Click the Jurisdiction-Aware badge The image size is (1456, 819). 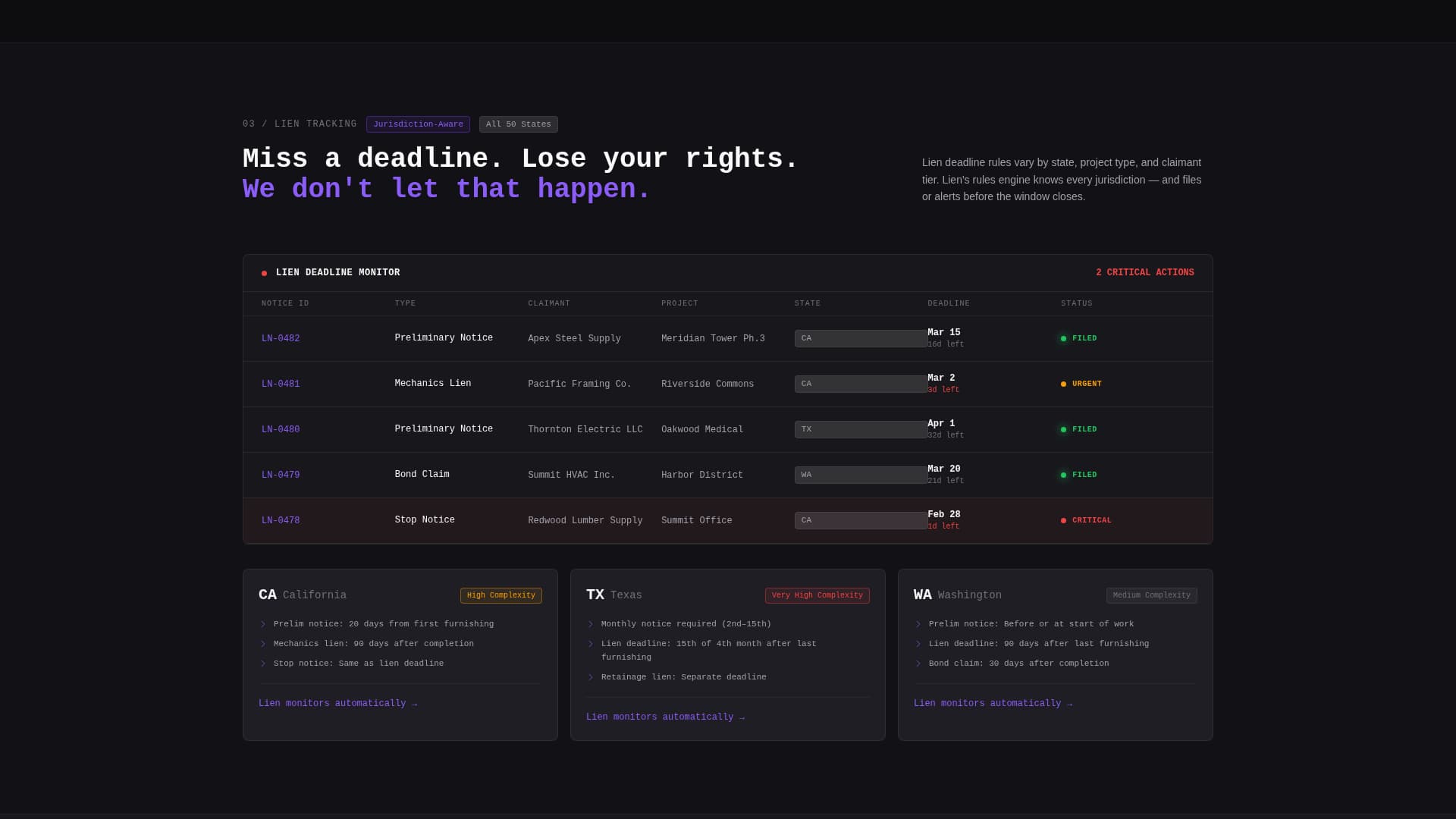418,124
